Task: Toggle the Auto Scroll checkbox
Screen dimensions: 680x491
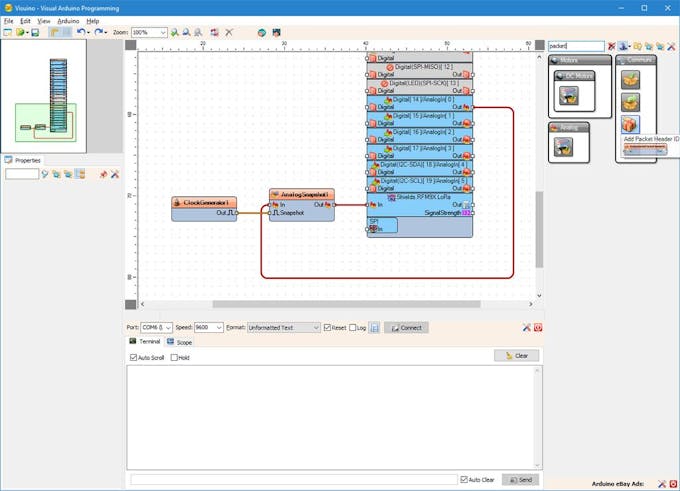Action: 134,357
